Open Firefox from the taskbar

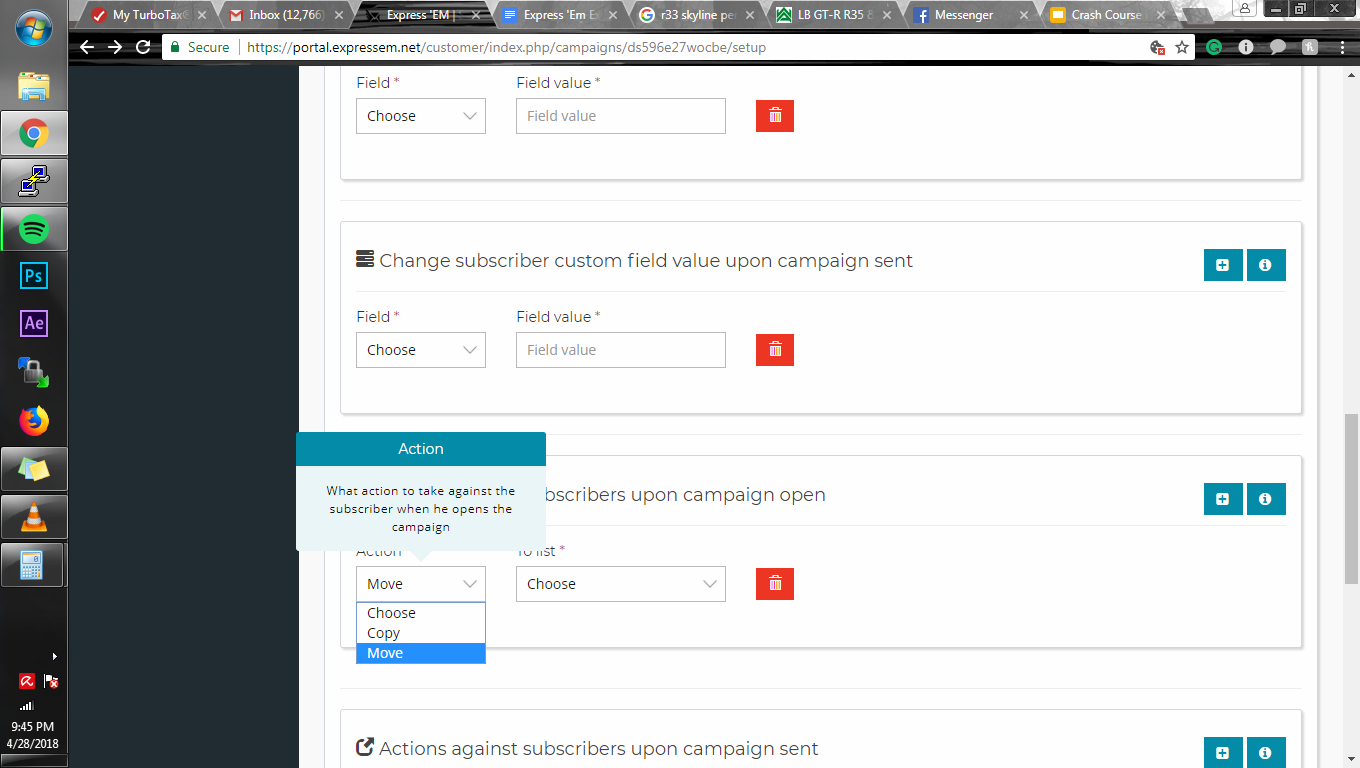34,421
